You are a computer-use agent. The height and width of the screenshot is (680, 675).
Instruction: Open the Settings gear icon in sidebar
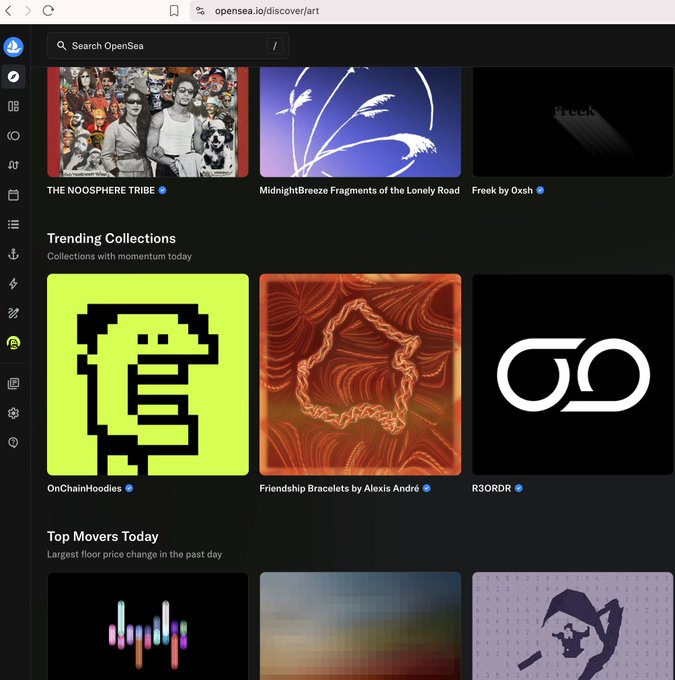pyautogui.click(x=13, y=413)
